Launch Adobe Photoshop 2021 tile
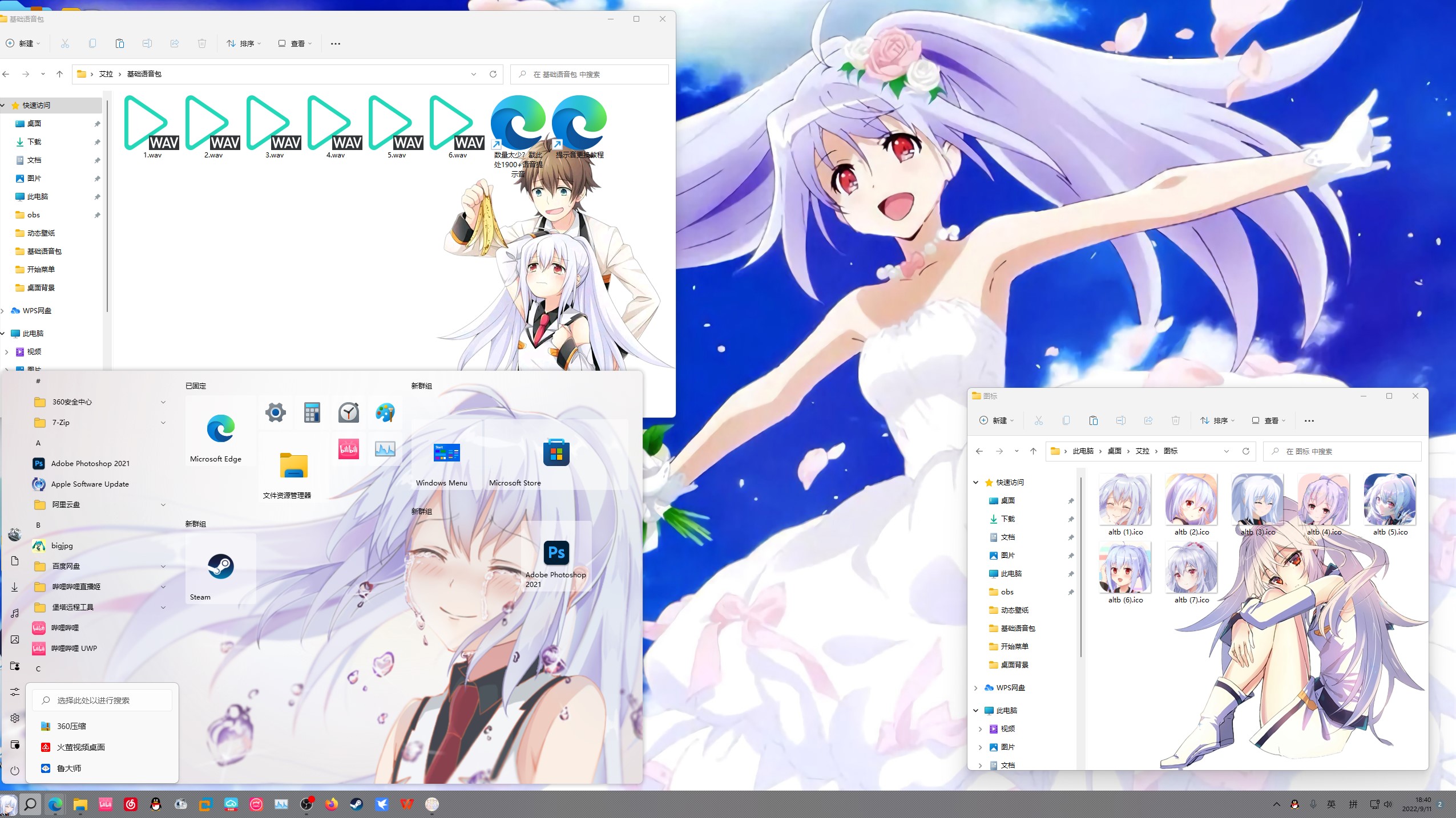1456x818 pixels. pos(556,553)
